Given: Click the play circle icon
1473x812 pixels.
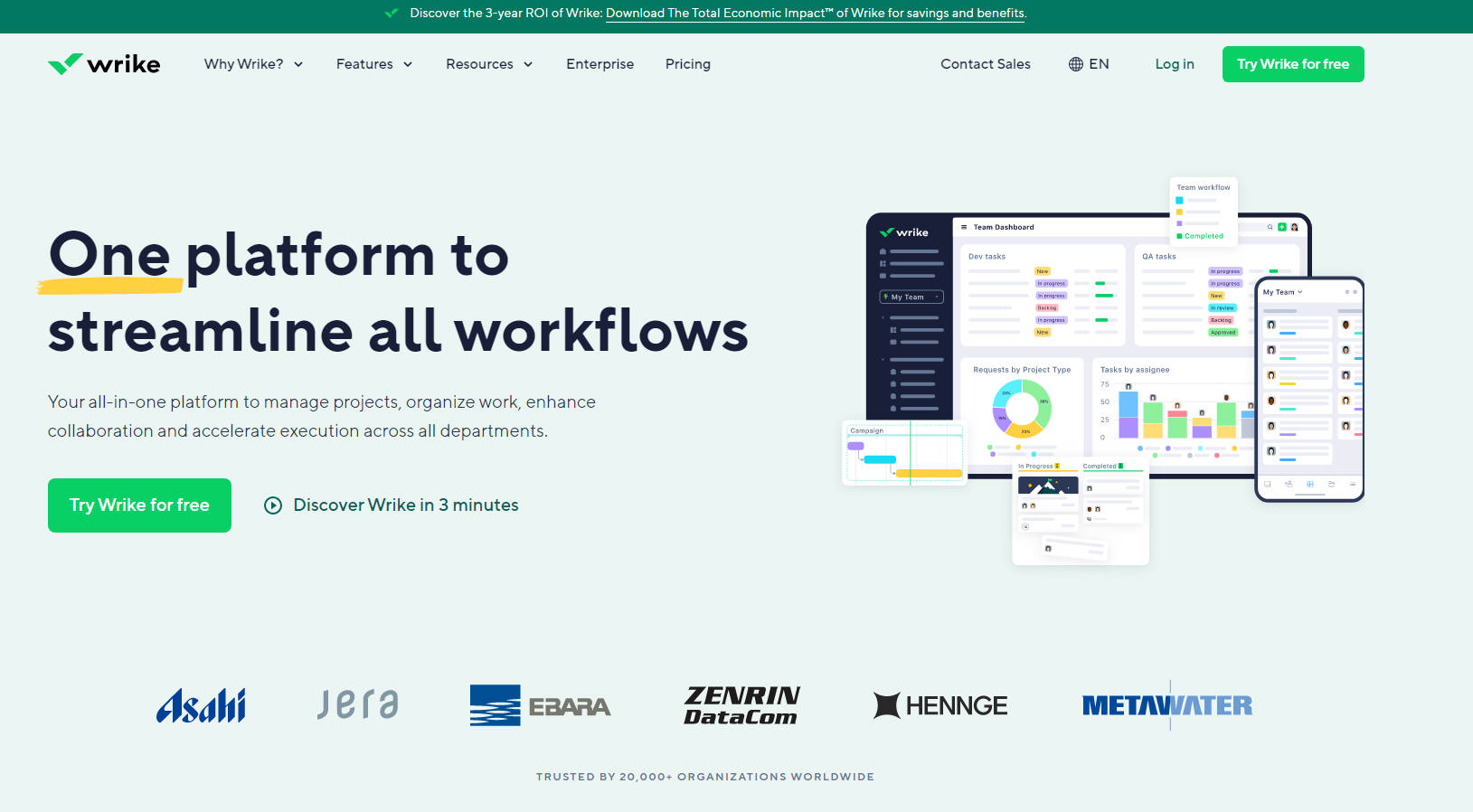Looking at the screenshot, I should [x=272, y=505].
